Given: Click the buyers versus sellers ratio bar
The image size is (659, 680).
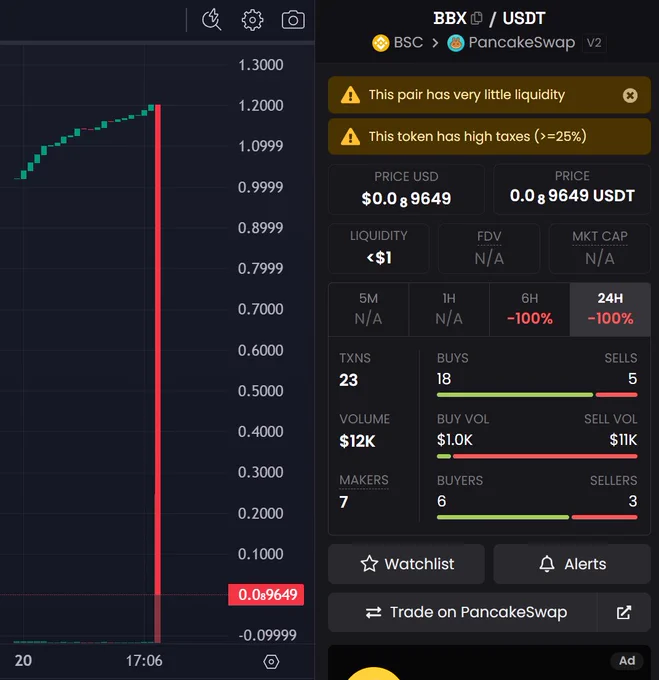Looking at the screenshot, I should coord(537,517).
